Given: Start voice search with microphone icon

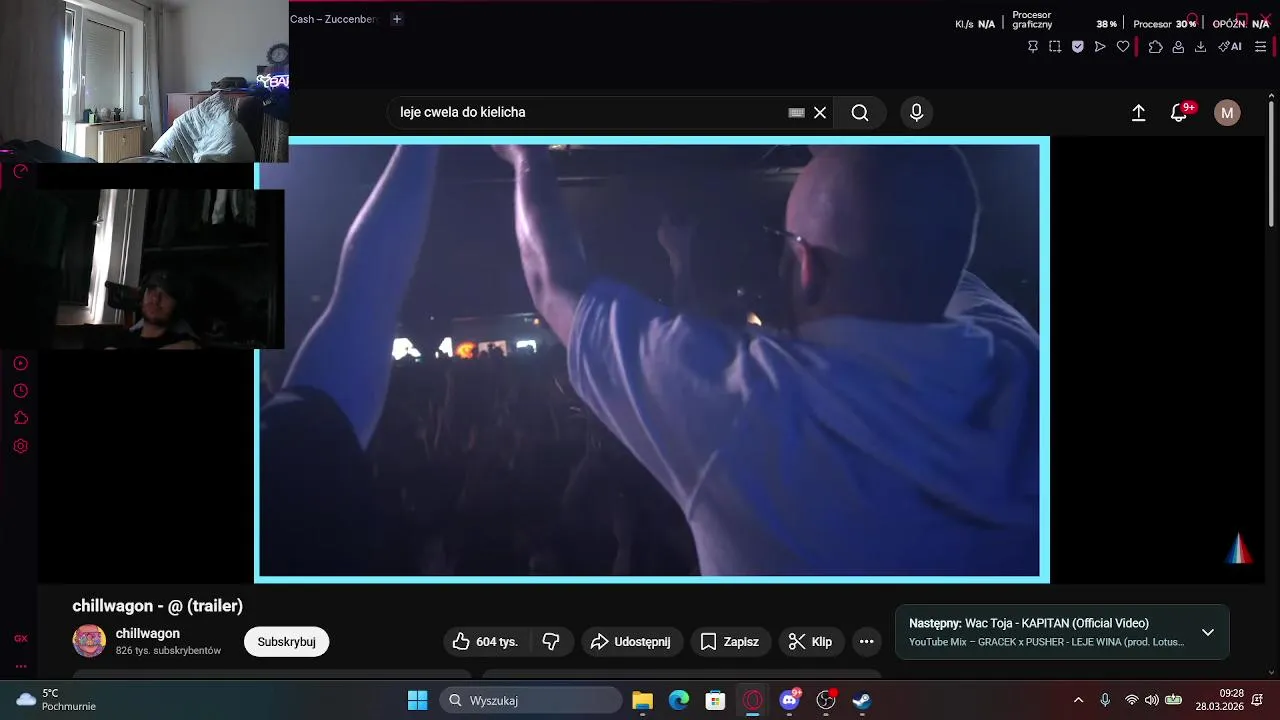Looking at the screenshot, I should 916,113.
